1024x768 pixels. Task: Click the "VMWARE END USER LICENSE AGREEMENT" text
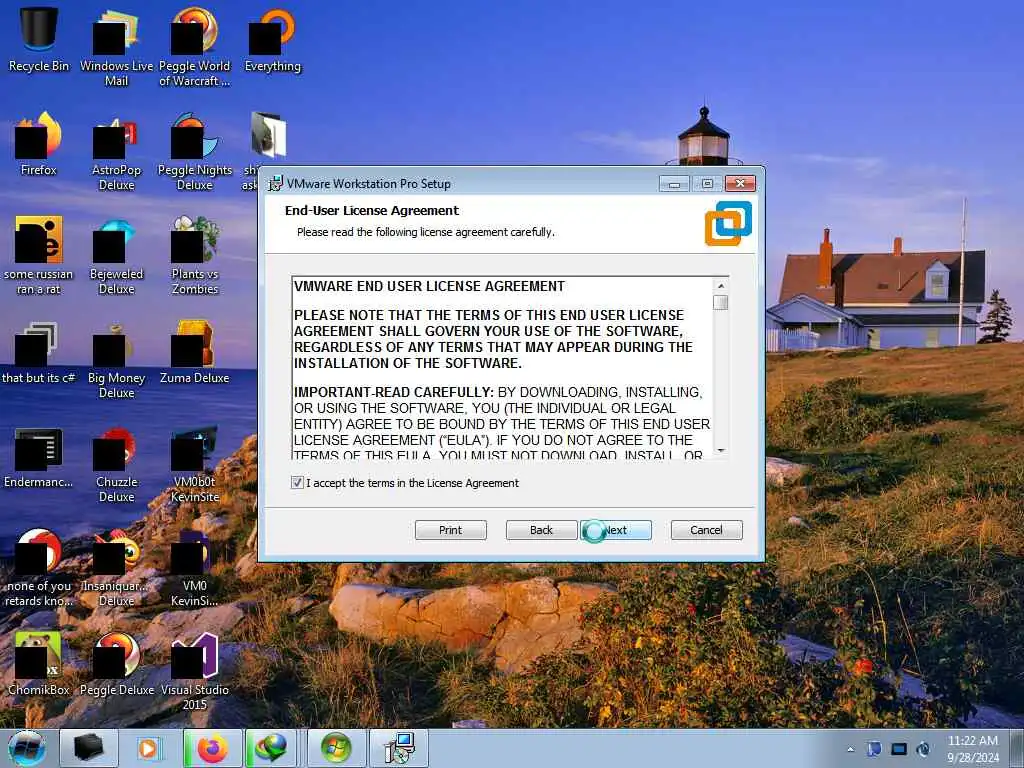pos(429,286)
